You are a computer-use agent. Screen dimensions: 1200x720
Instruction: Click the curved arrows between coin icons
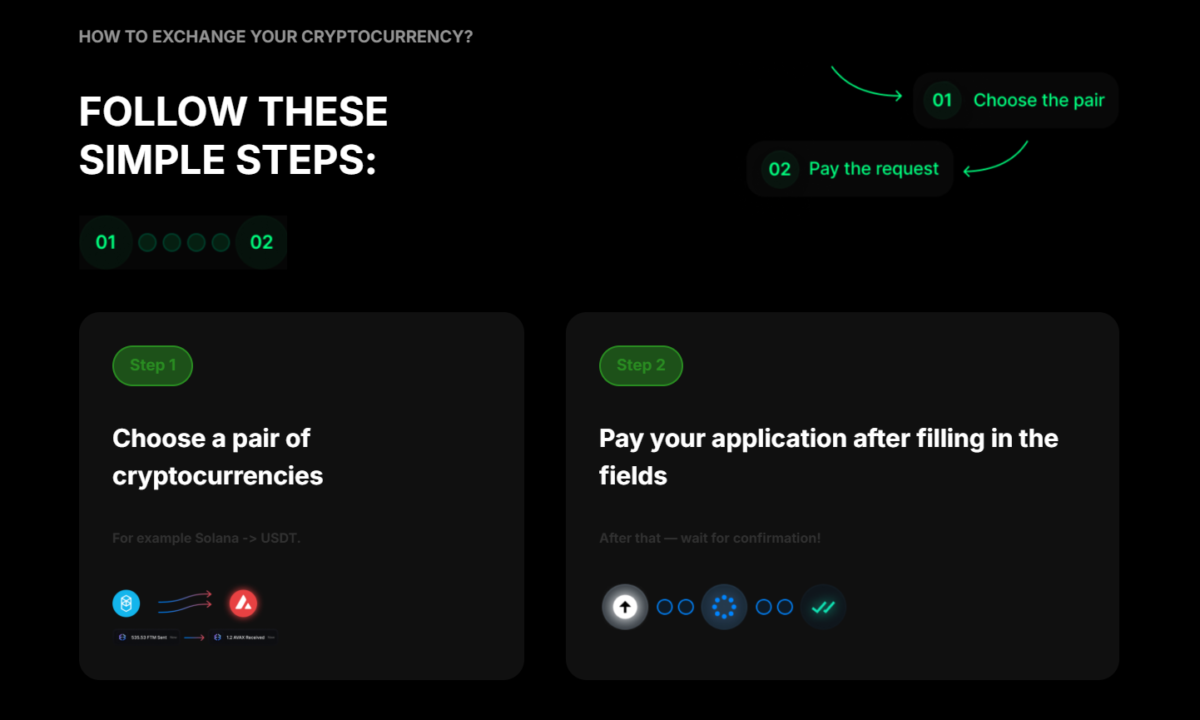pyautogui.click(x=185, y=601)
